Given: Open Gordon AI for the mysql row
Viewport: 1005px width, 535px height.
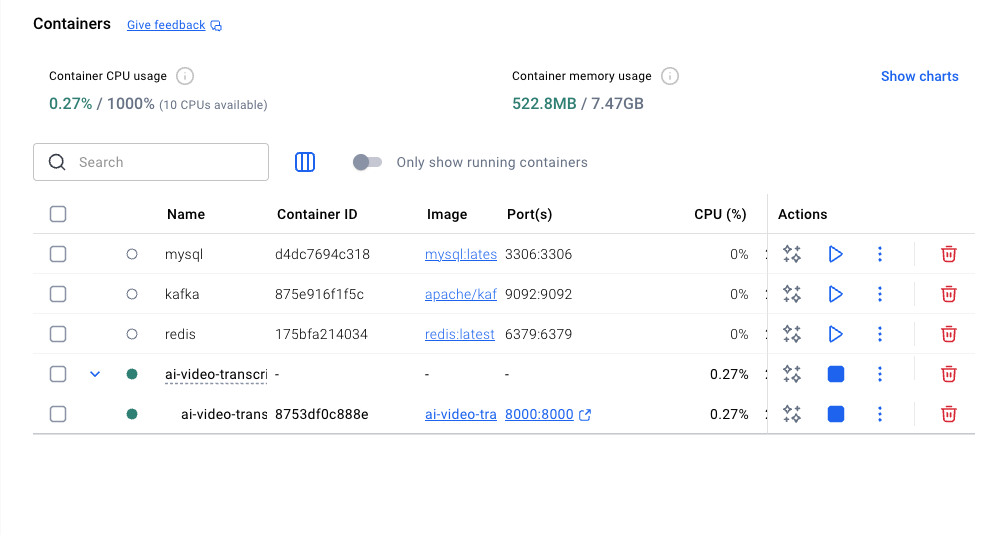Looking at the screenshot, I should [x=792, y=254].
